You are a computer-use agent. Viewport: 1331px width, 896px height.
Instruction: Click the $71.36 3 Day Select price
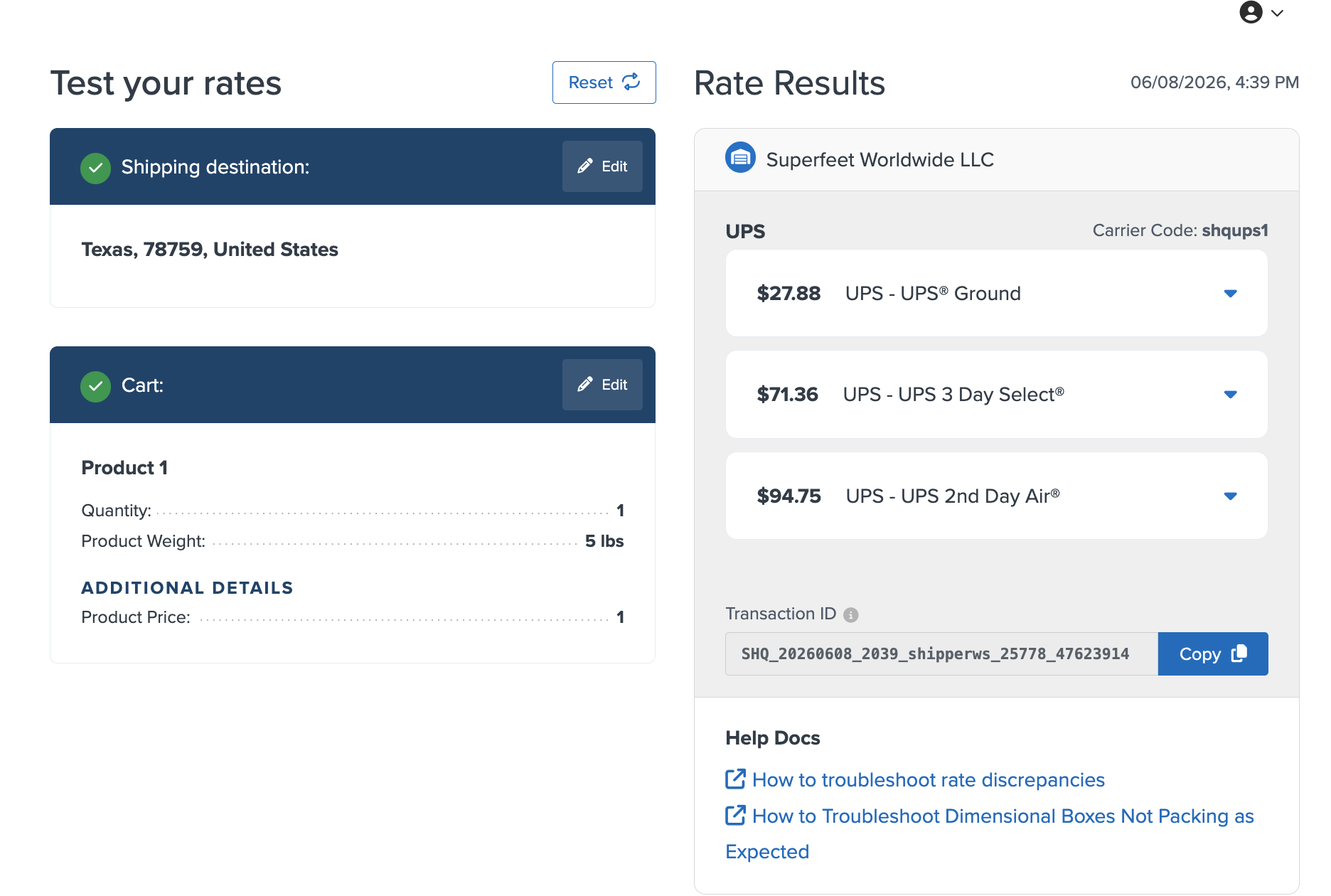pos(787,395)
